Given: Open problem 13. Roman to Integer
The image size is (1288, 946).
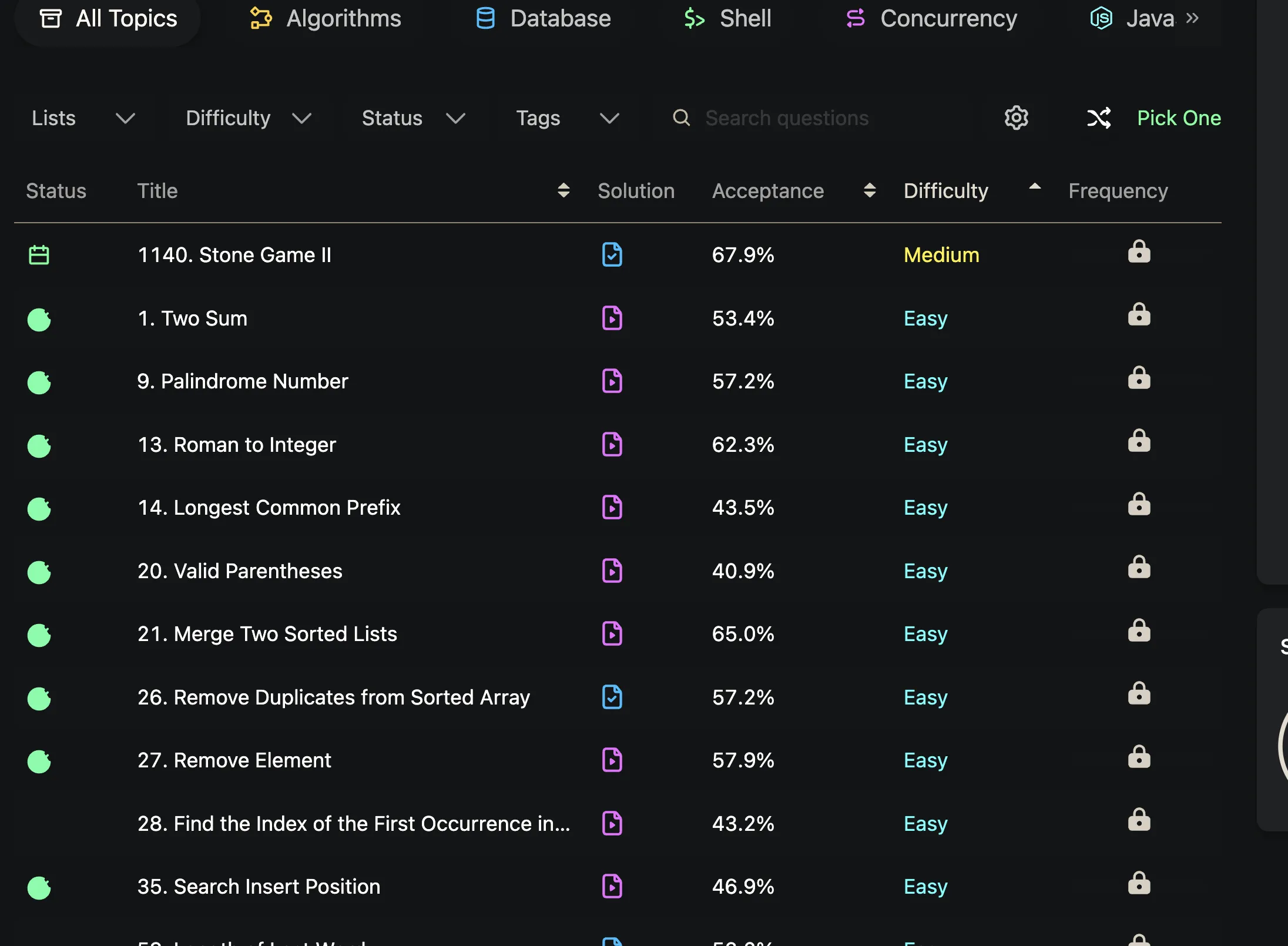Looking at the screenshot, I should tap(236, 445).
